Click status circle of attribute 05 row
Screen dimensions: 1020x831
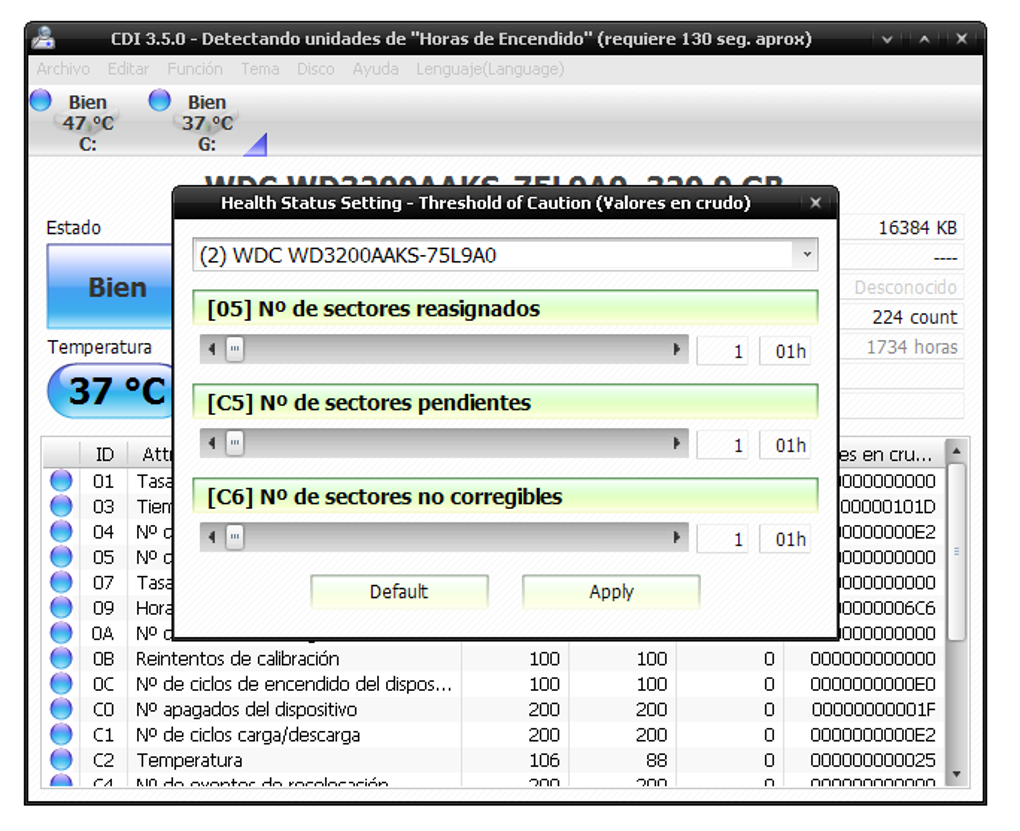[61, 556]
